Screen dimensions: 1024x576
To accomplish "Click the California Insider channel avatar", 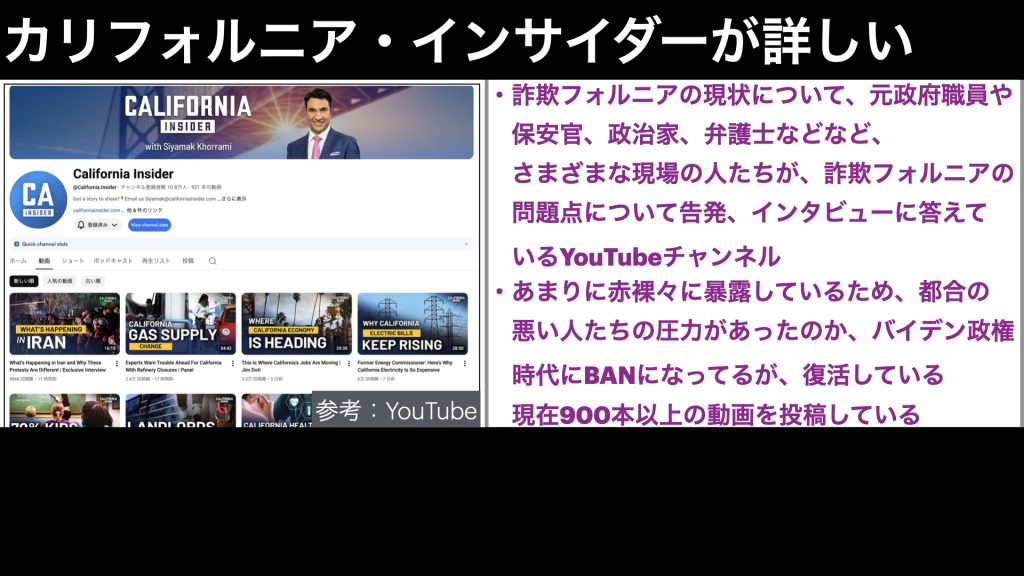I will 38,198.
